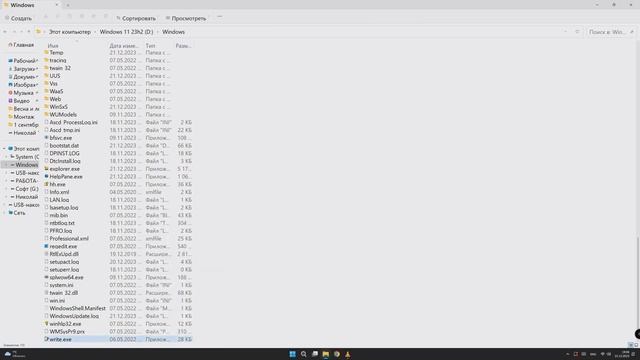This screenshot has width=640, height=360.
Task: Open Изображения in the sidebar
Action: coord(23,85)
